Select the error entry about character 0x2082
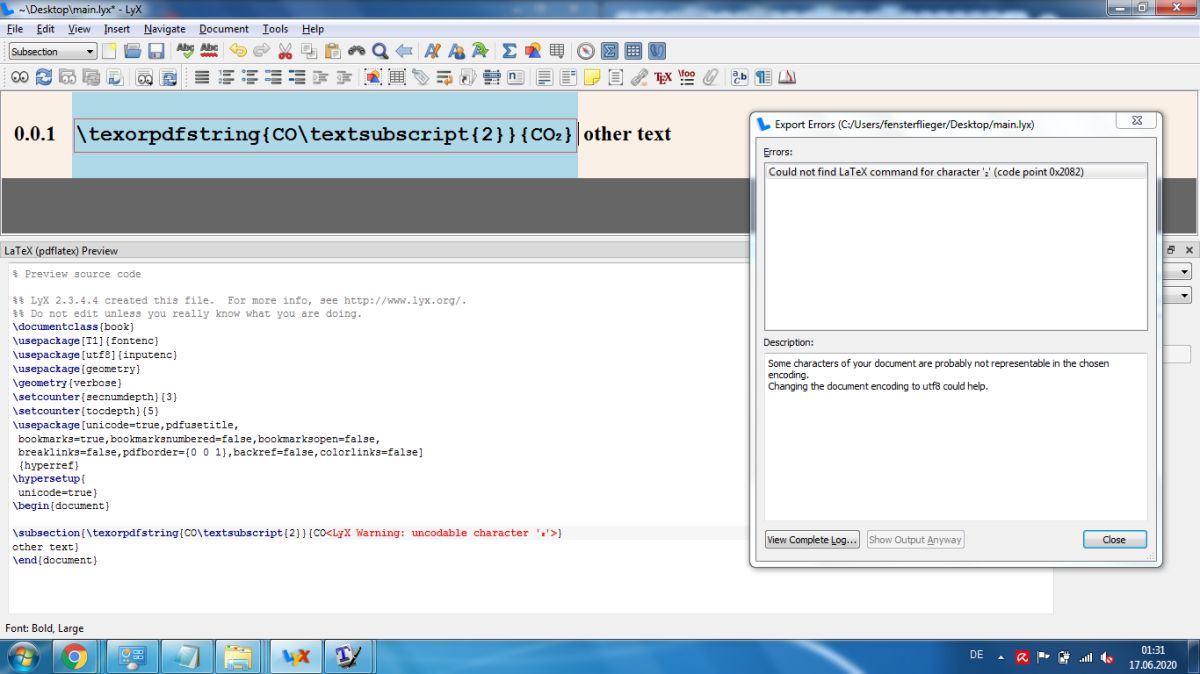 [955, 172]
